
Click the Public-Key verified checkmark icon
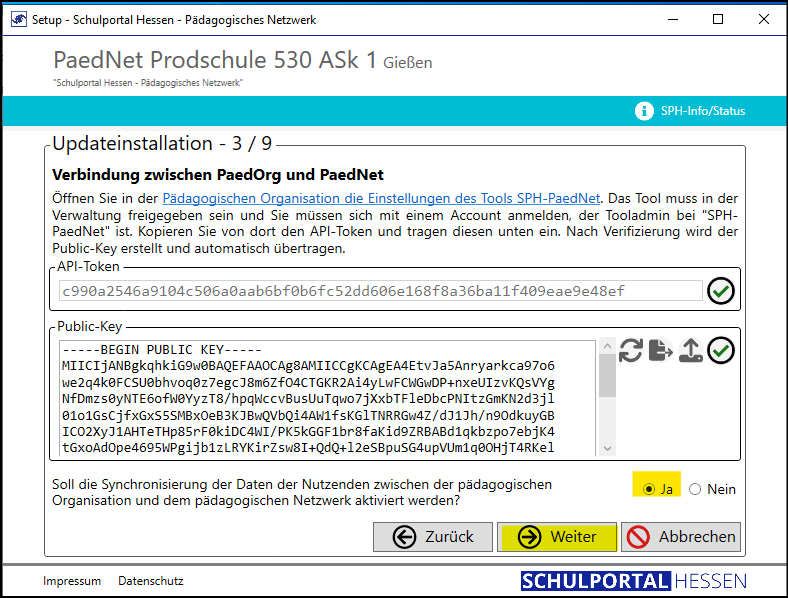coord(721,350)
